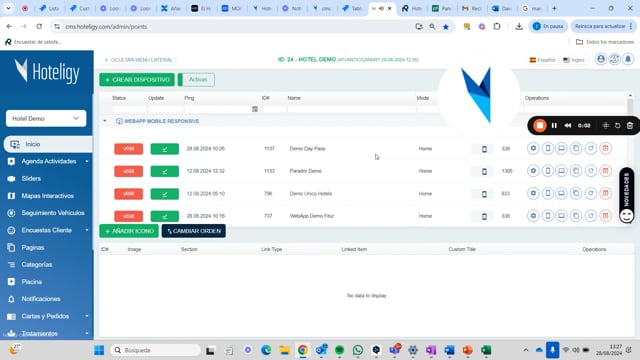Open Windows Start menu
The width and height of the screenshot is (640, 360).
coord(99,350)
